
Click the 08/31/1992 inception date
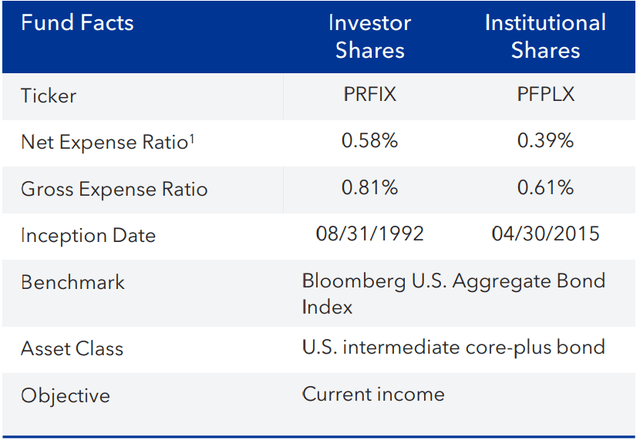tap(370, 234)
